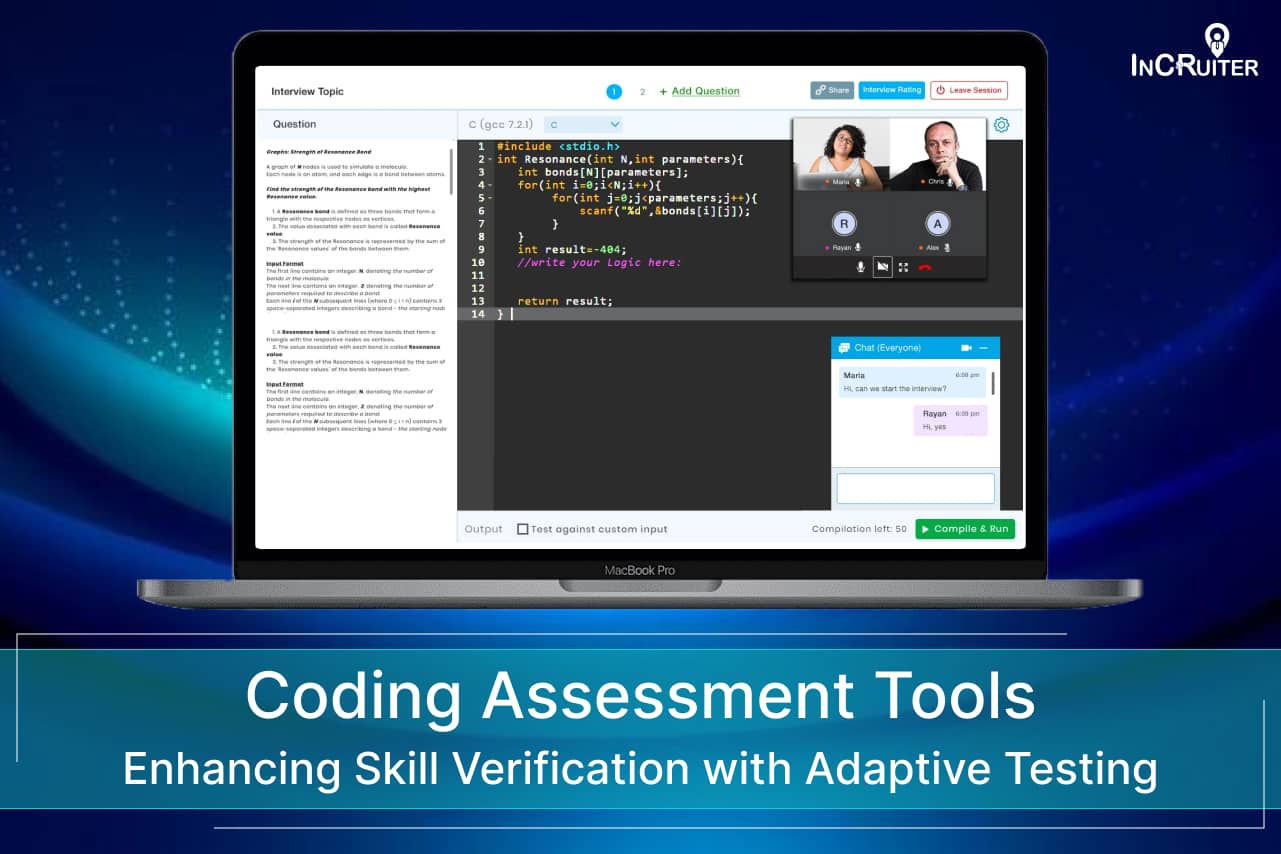Start video from the chat header camera icon
This screenshot has height=854, width=1281.
click(966, 348)
